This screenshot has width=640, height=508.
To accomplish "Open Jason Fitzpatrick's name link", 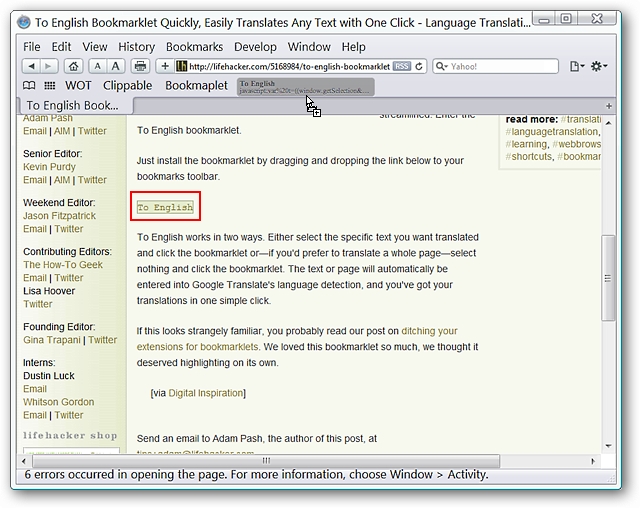I will pyautogui.click(x=59, y=216).
